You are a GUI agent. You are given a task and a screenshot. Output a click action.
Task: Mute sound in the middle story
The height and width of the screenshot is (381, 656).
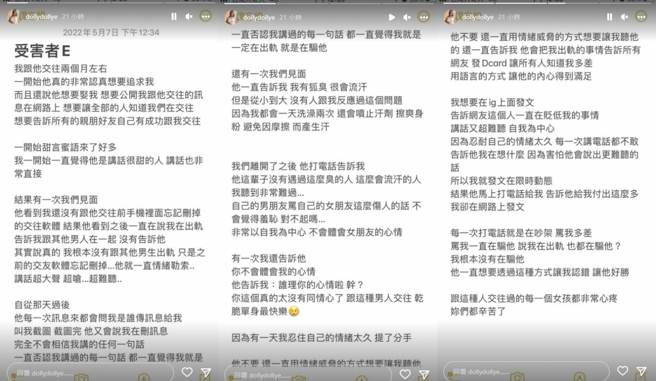click(x=407, y=17)
